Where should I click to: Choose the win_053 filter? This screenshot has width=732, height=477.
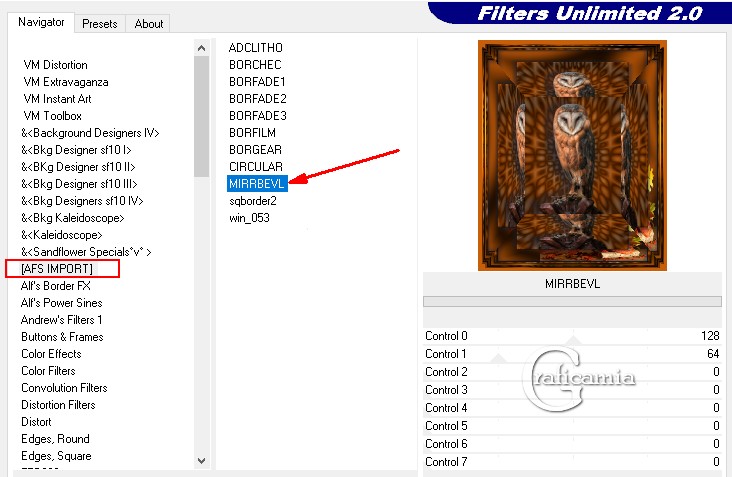[x=249, y=218]
